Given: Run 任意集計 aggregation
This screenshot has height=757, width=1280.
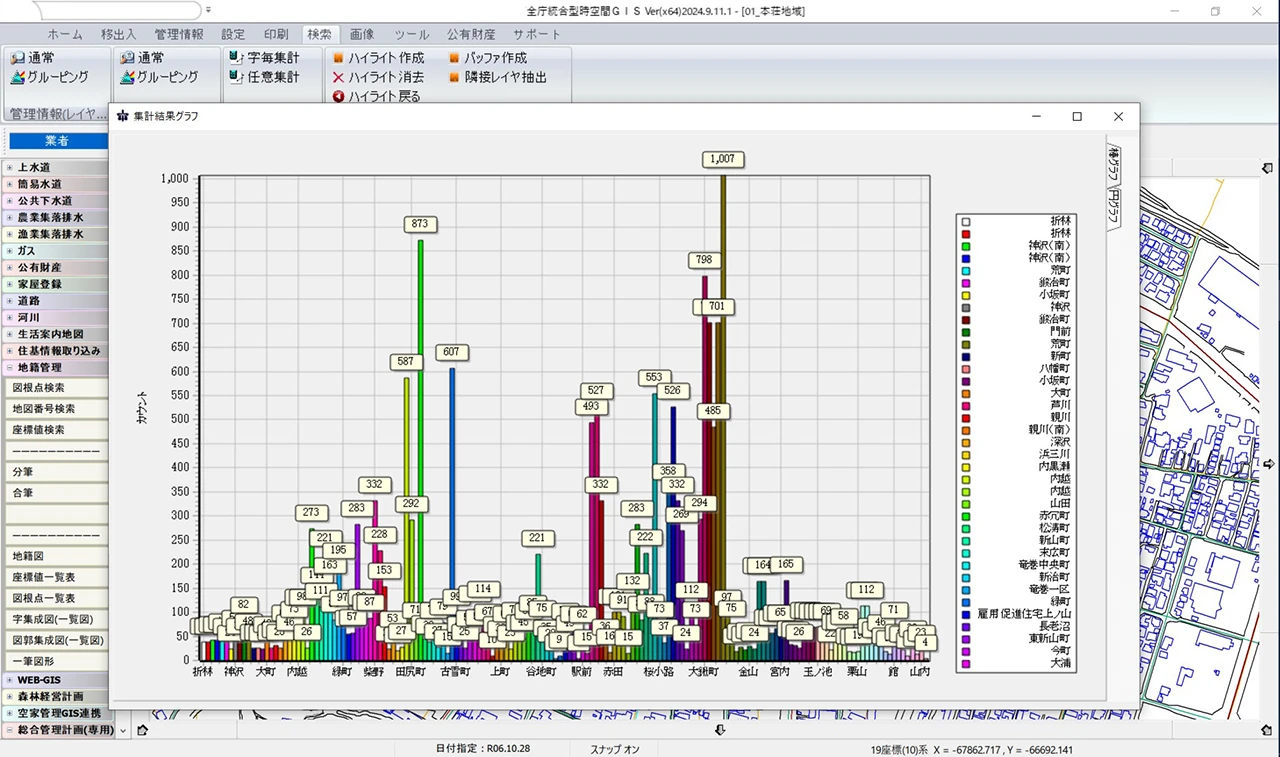Looking at the screenshot, I should point(264,77).
